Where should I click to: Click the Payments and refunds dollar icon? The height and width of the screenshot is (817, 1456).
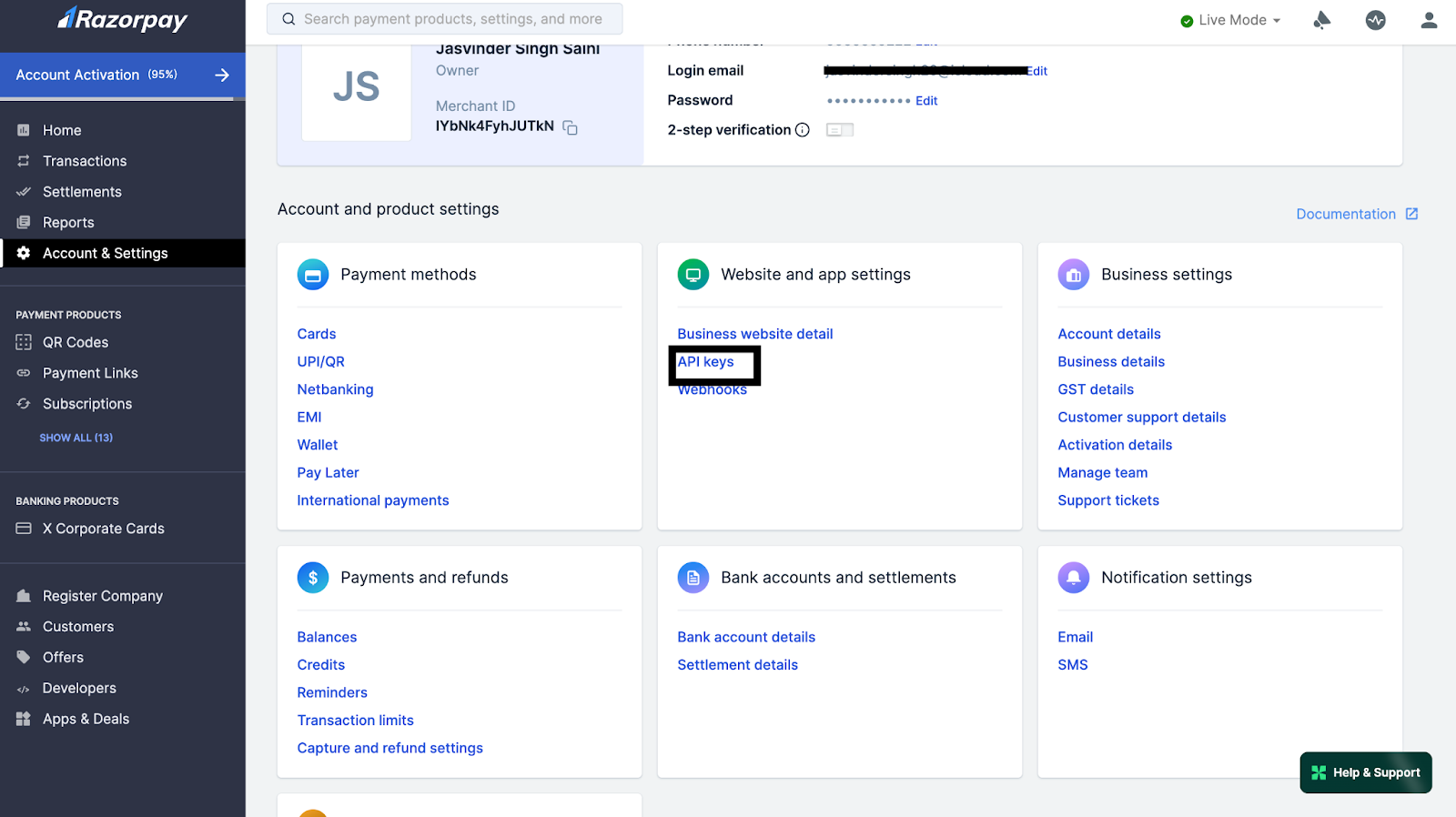[x=313, y=578]
